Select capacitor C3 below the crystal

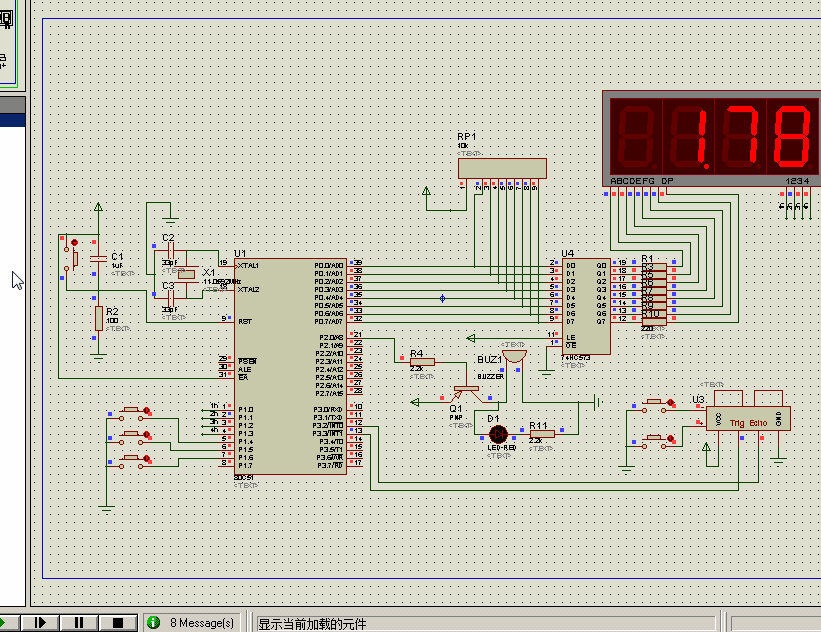coord(170,298)
